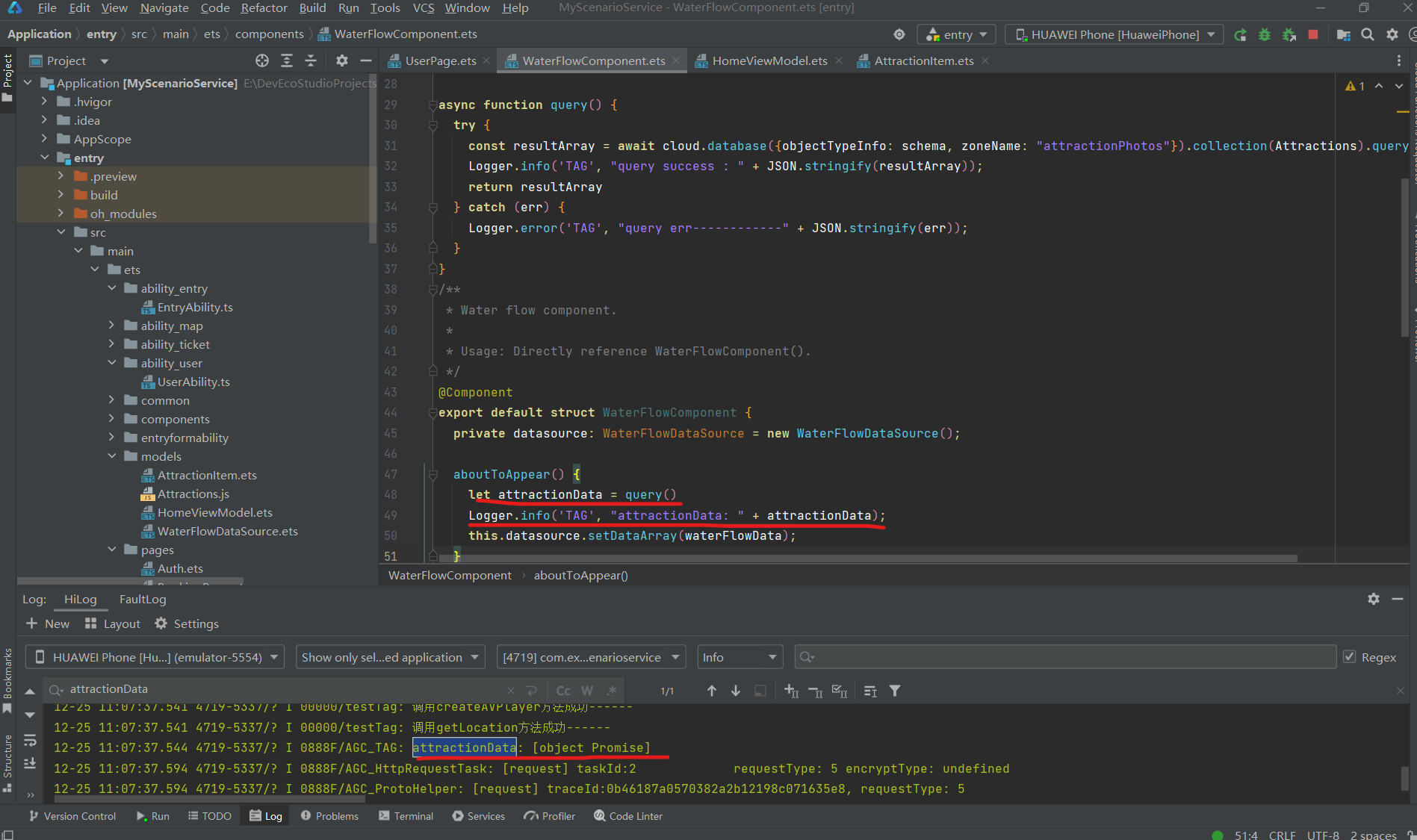This screenshot has height=840, width=1417.
Task: Open the Problems tool window
Action: 329,816
